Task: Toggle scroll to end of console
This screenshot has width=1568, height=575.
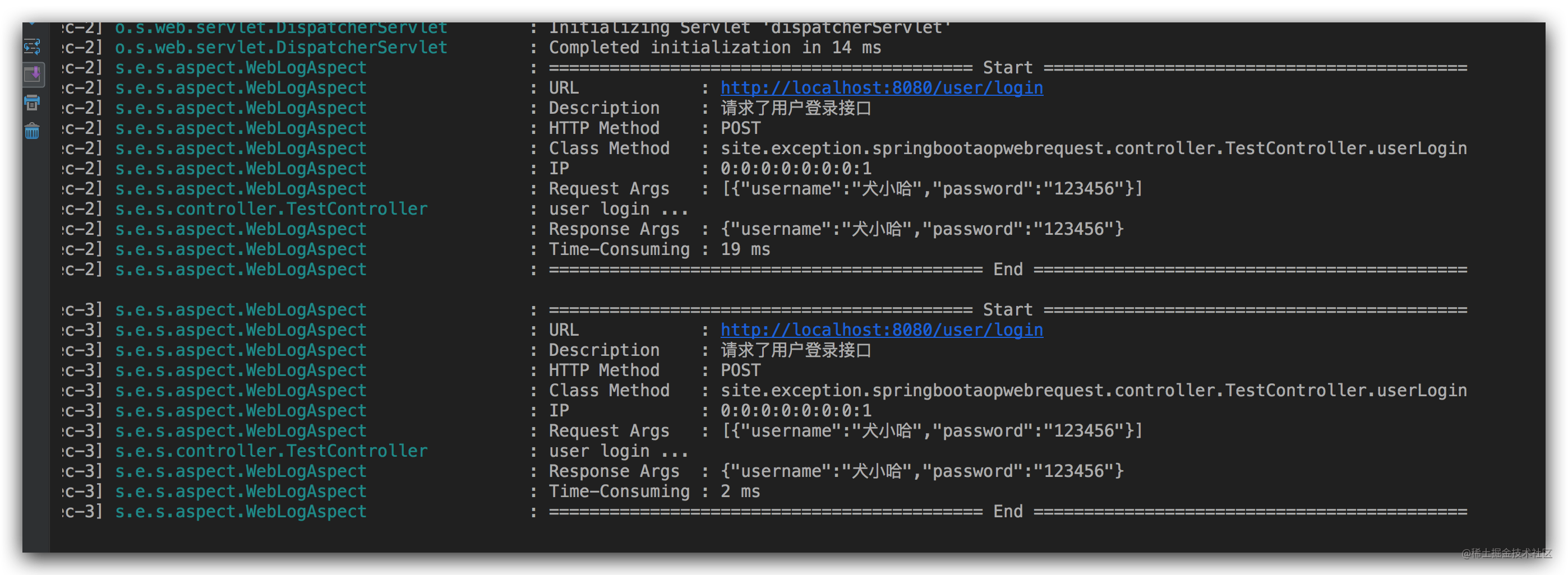Action: (x=33, y=75)
